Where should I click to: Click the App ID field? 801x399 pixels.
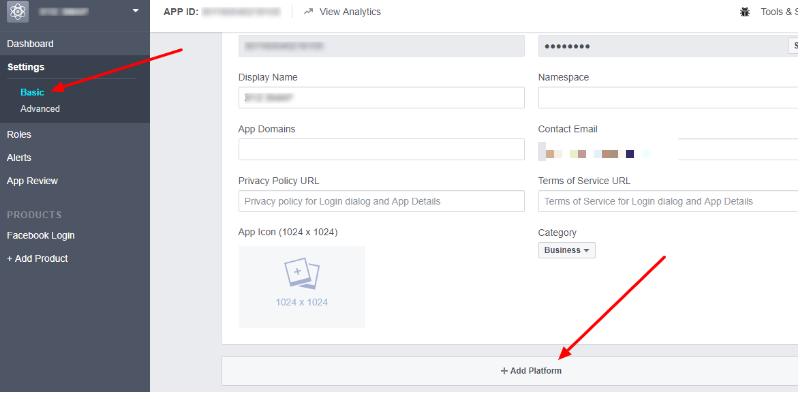(x=381, y=46)
